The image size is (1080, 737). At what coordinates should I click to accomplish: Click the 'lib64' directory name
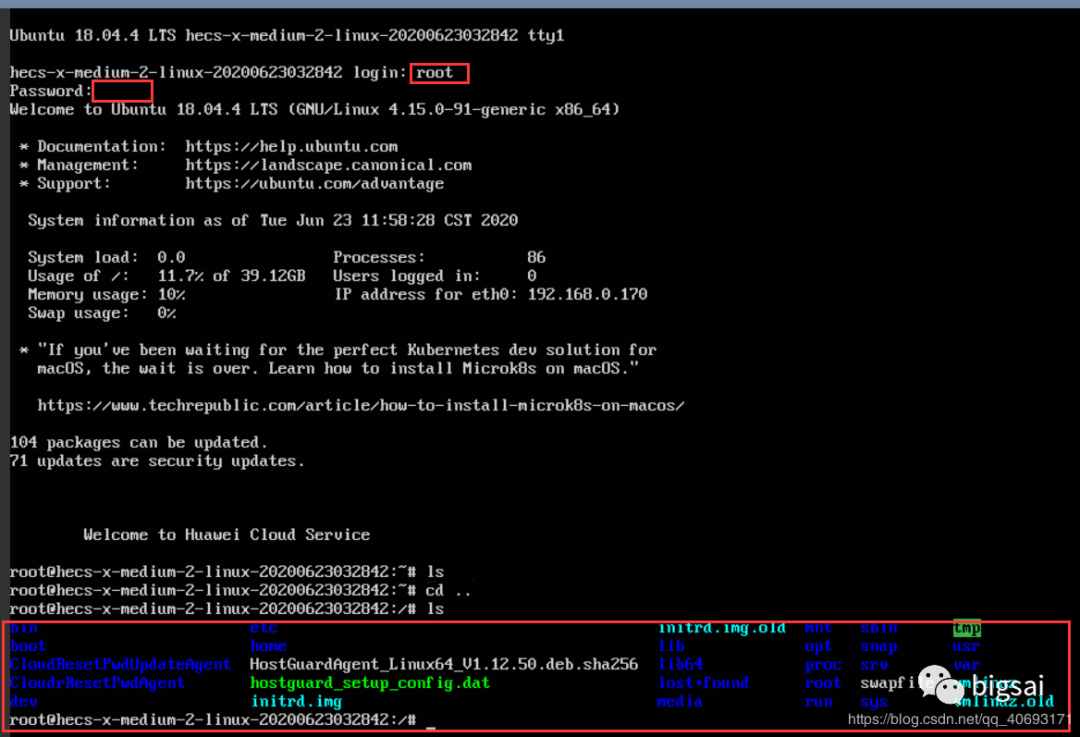click(680, 665)
